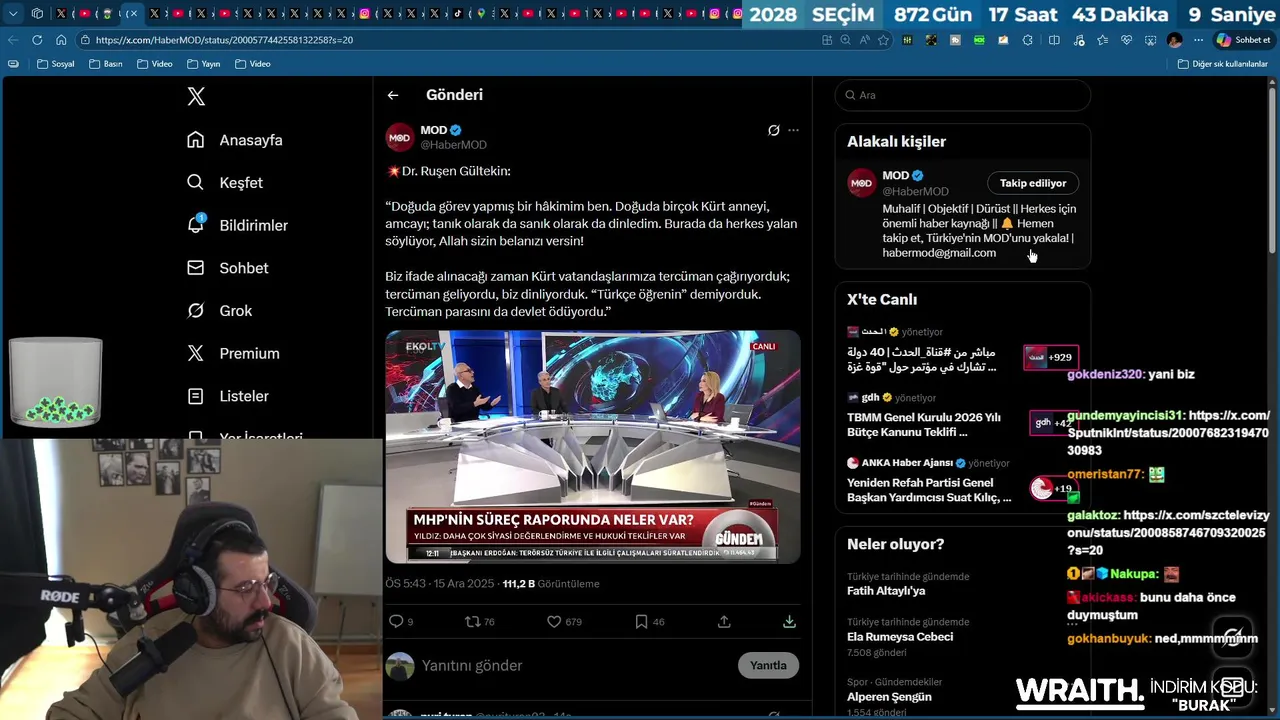Screen dimensions: 1280x720
Task: Click the Ara search box
Action: point(963,95)
